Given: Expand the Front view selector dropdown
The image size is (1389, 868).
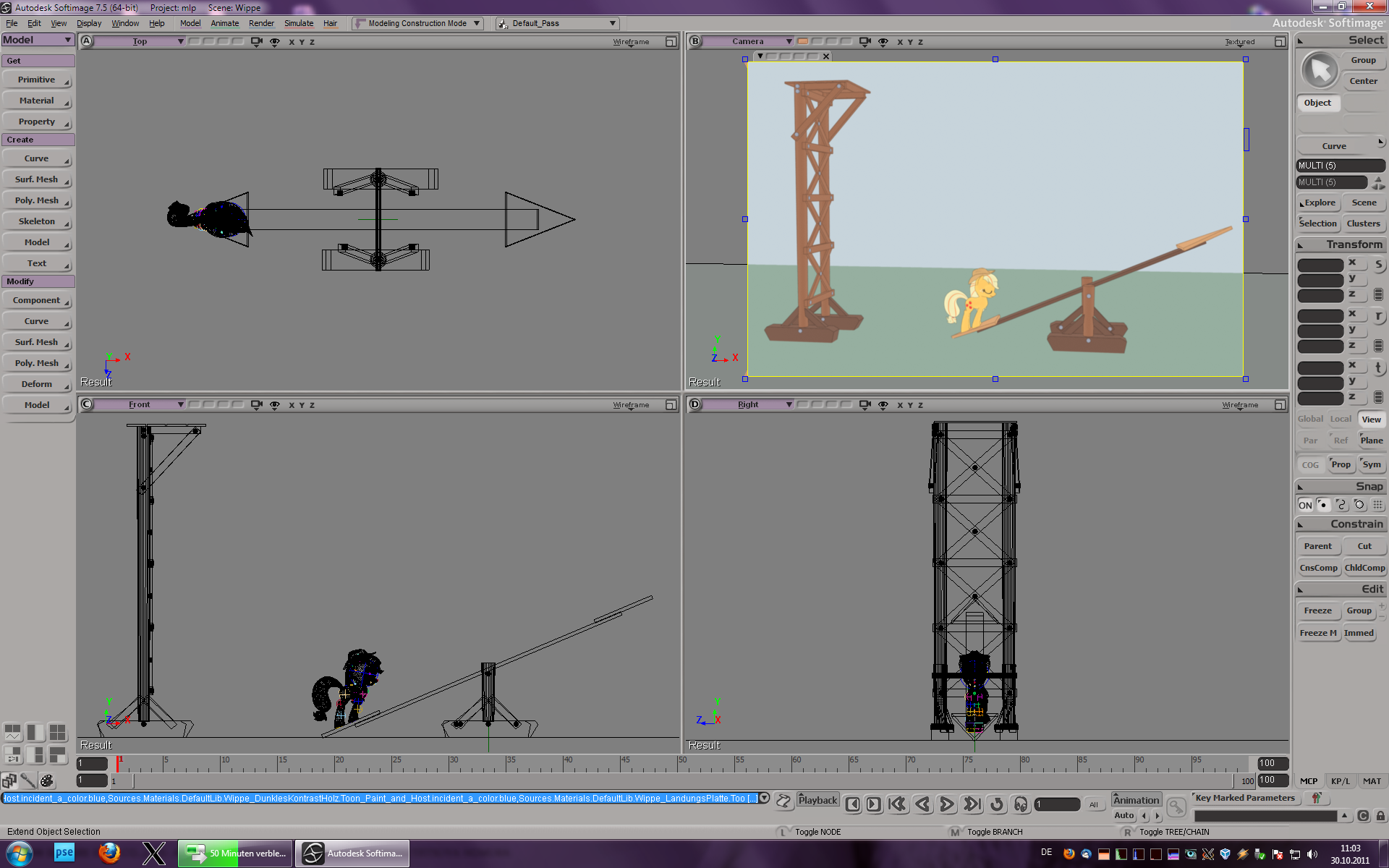Looking at the screenshot, I should click(180, 404).
